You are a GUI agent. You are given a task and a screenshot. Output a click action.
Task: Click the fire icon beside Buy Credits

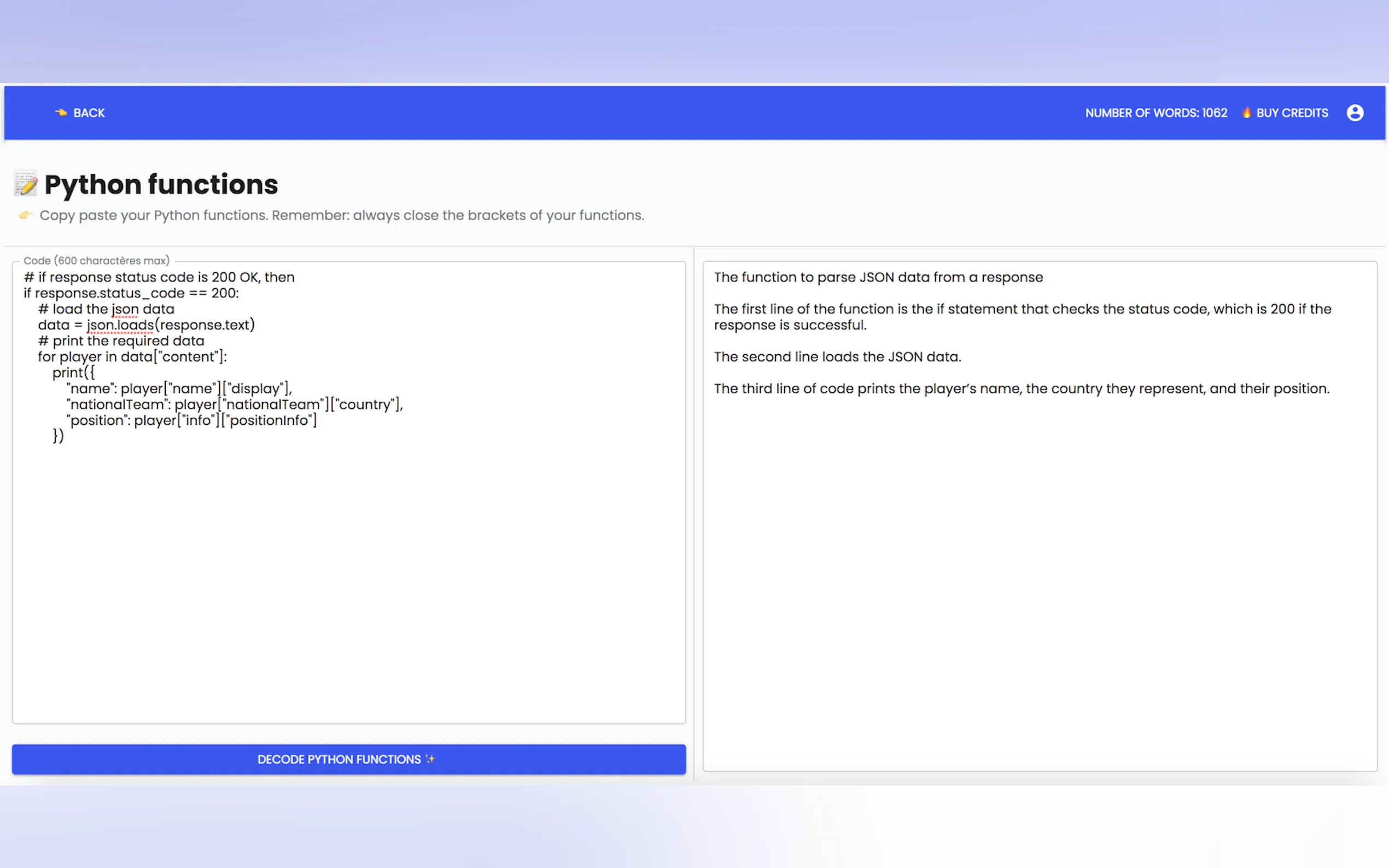click(x=1246, y=113)
